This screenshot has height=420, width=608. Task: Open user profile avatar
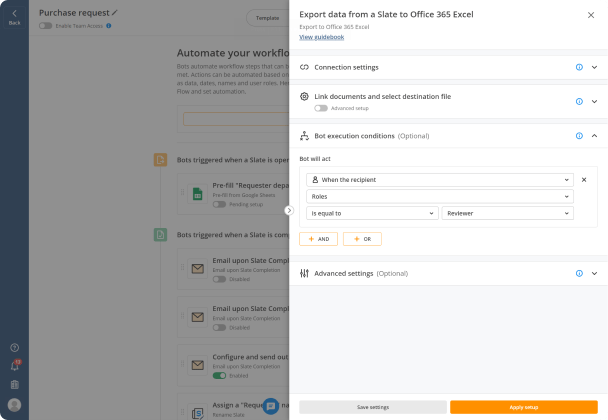click(14, 405)
